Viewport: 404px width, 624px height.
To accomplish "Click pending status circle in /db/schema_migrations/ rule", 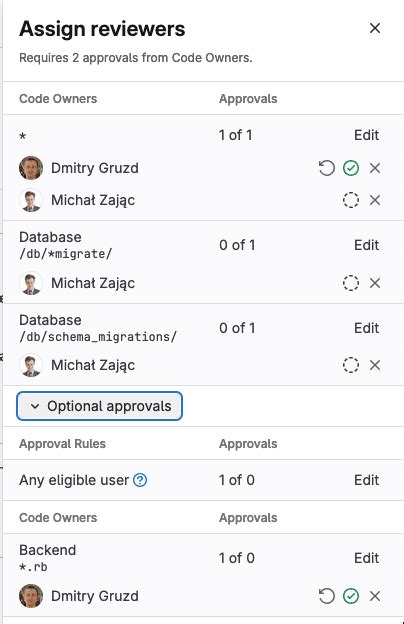I will pos(351,365).
